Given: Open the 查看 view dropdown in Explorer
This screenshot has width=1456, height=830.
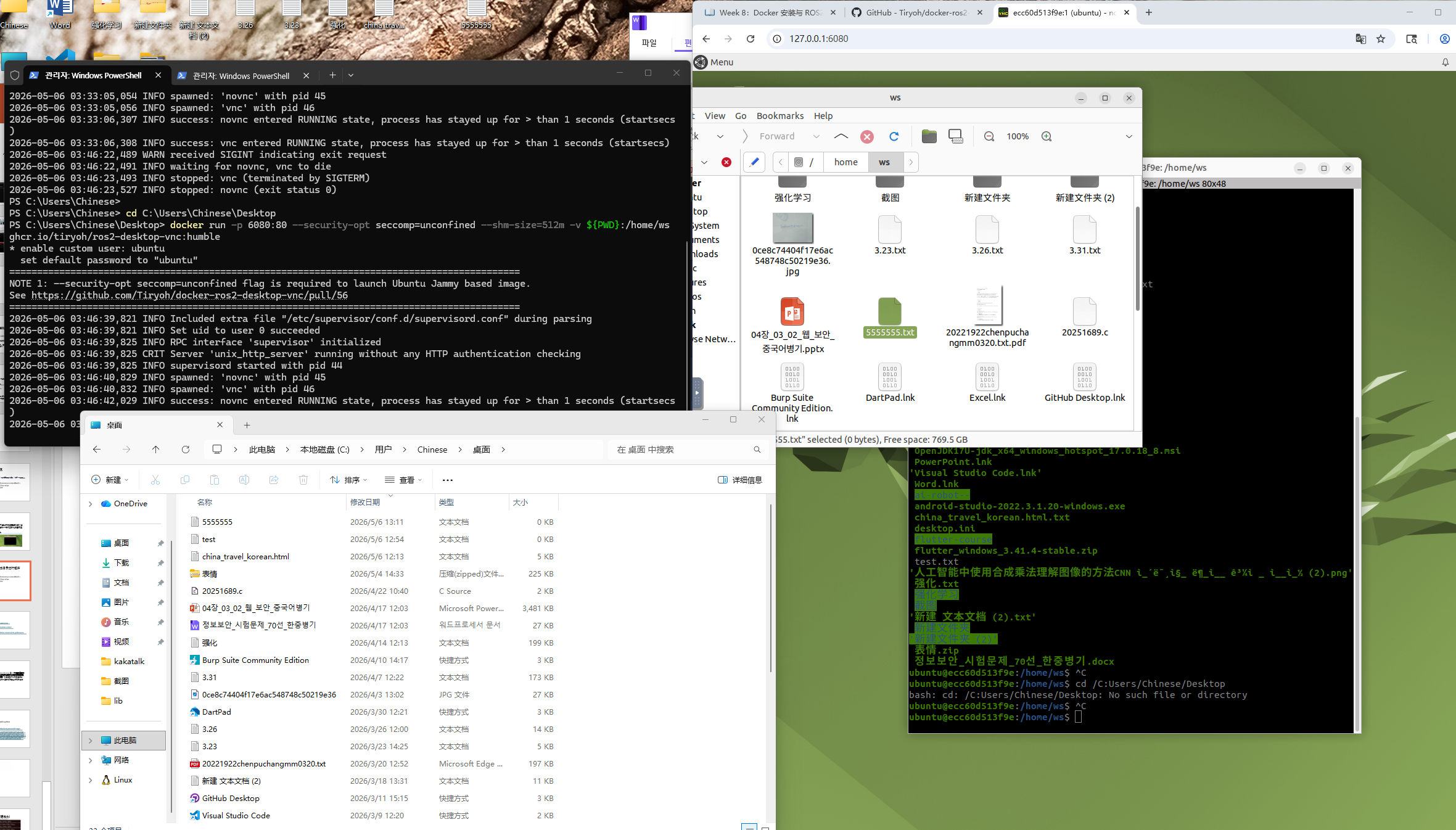Looking at the screenshot, I should [x=403, y=480].
